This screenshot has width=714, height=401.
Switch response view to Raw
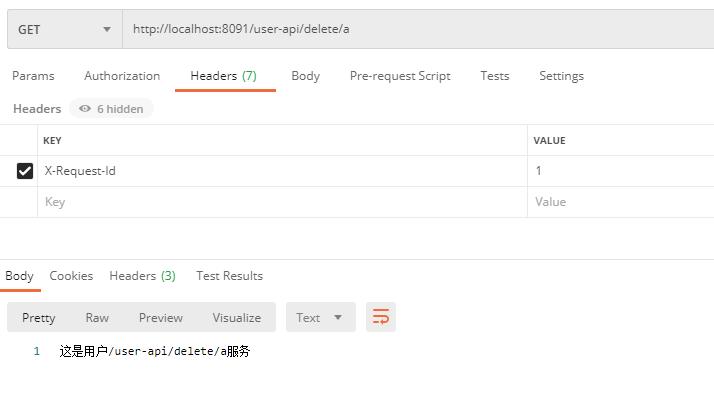click(x=97, y=318)
